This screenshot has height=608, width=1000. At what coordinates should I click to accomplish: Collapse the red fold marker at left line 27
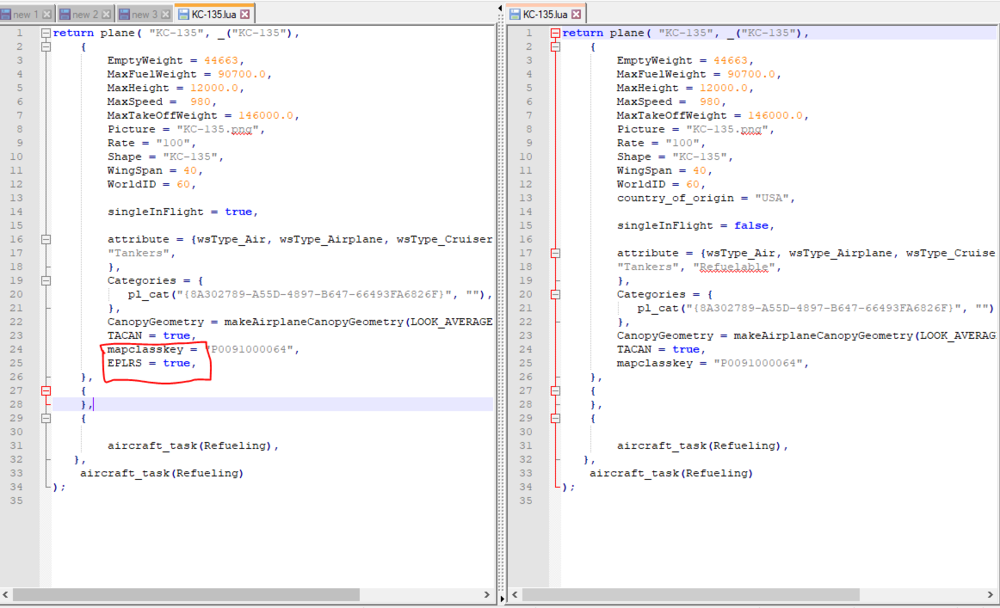pos(46,390)
